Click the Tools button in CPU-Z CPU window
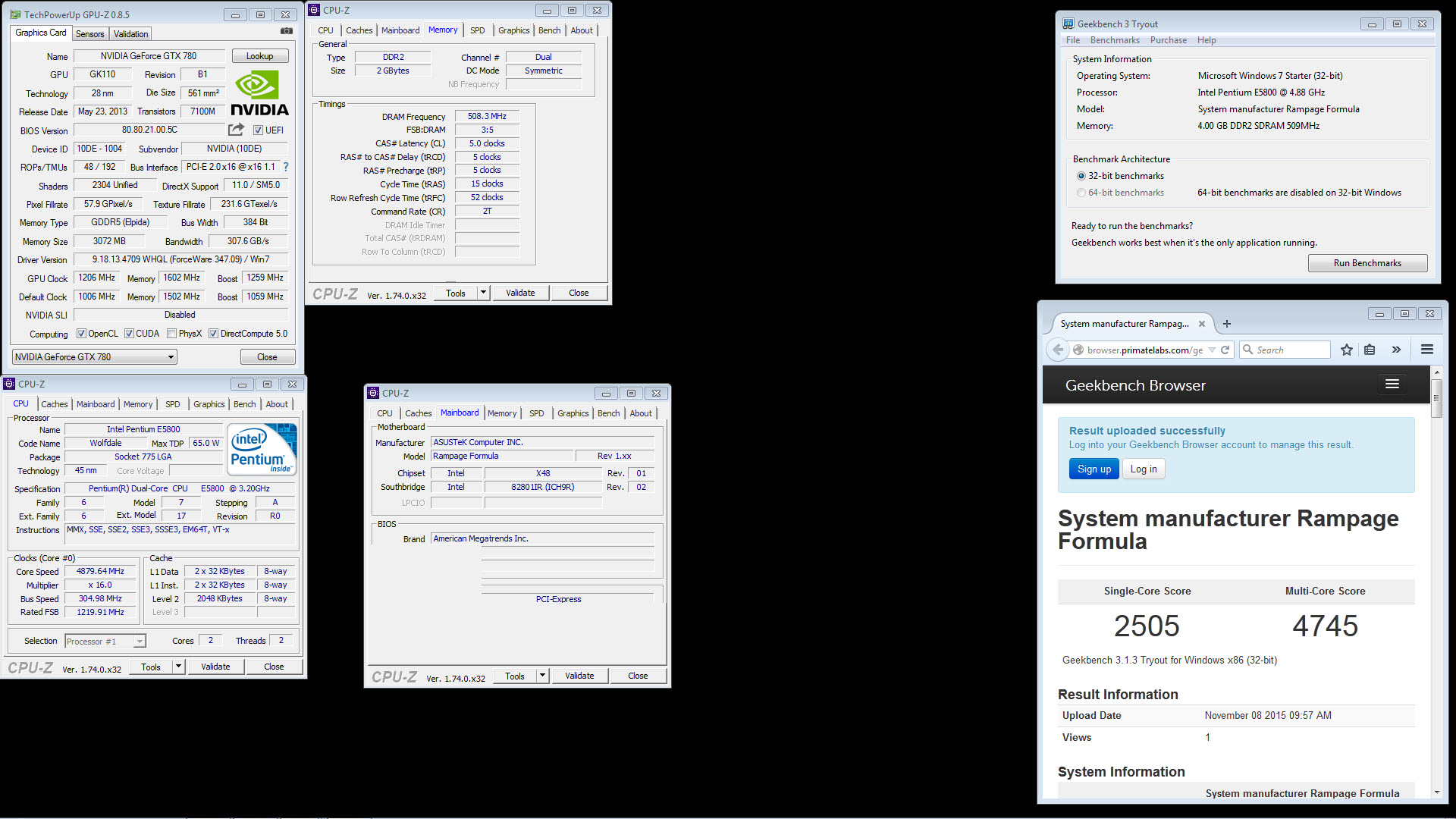Viewport: 1456px width, 819px height. pos(151,667)
